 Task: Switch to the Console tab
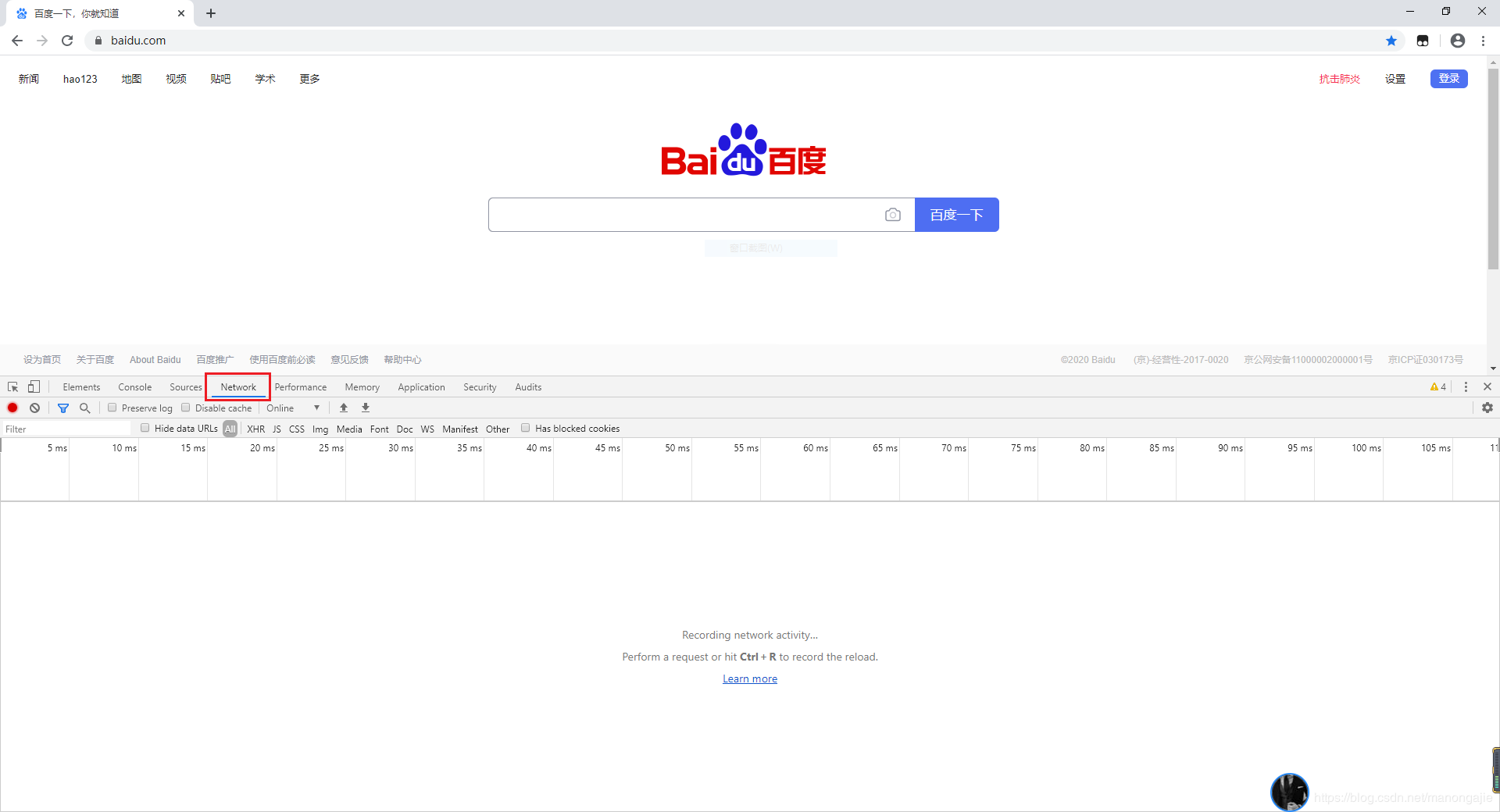click(135, 387)
